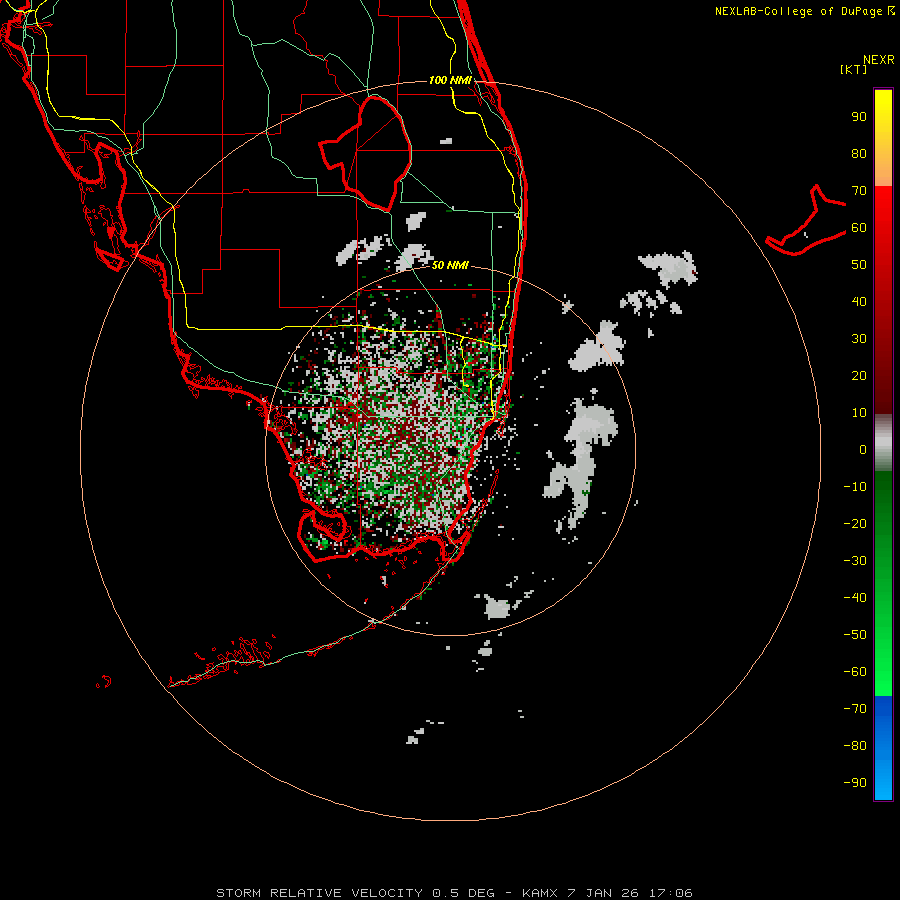This screenshot has height=900, width=900.
Task: Click the positive 40 scale value
Action: (859, 302)
